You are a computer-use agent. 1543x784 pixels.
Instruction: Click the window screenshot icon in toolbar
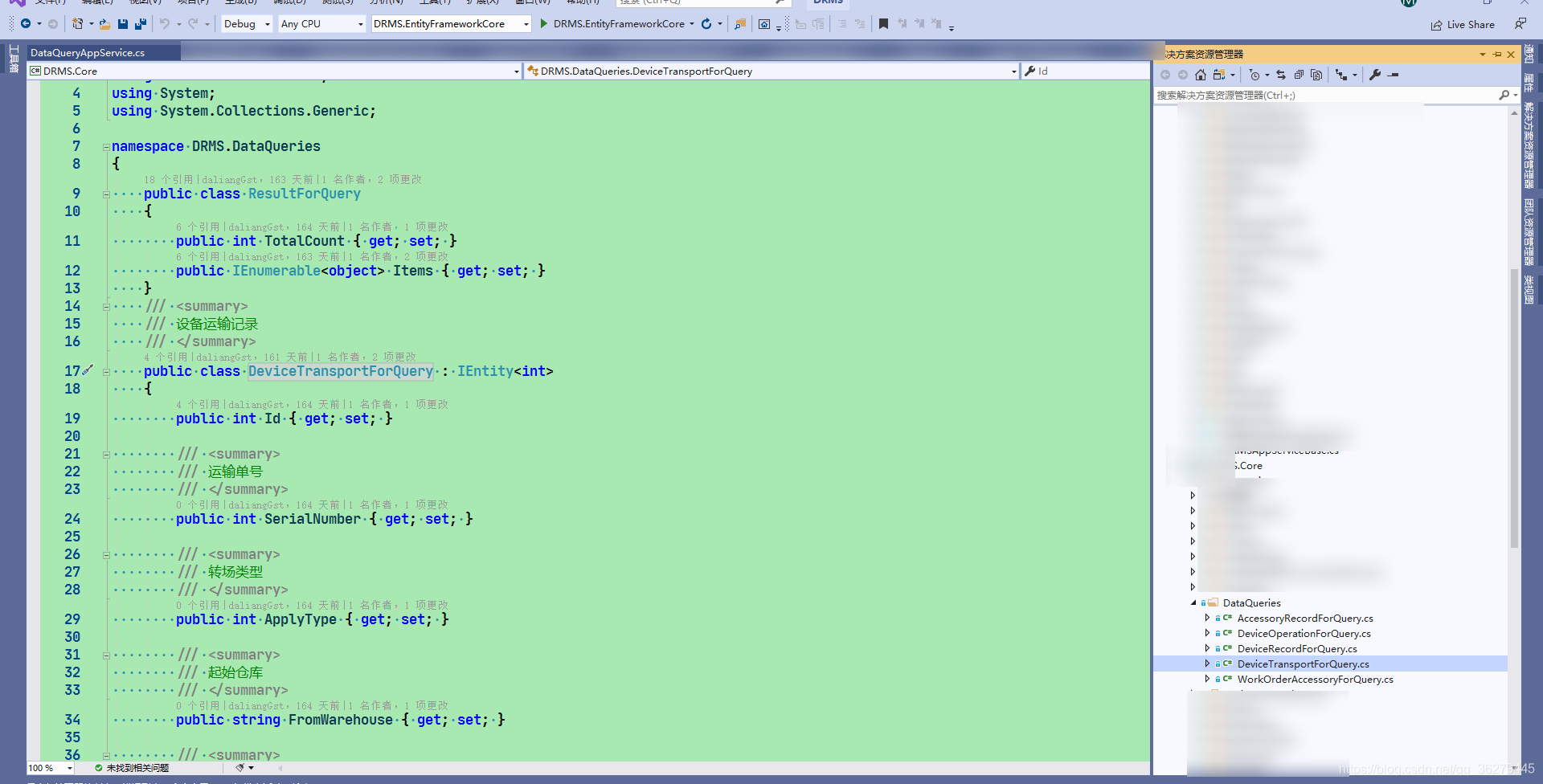764,24
